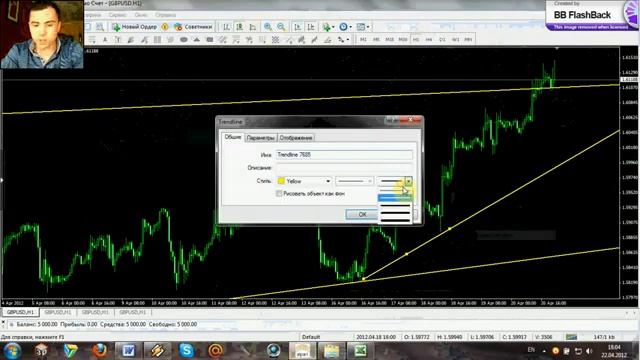Click the Default profile in status bar
The width and height of the screenshot is (640, 360).
pyautogui.click(x=311, y=337)
